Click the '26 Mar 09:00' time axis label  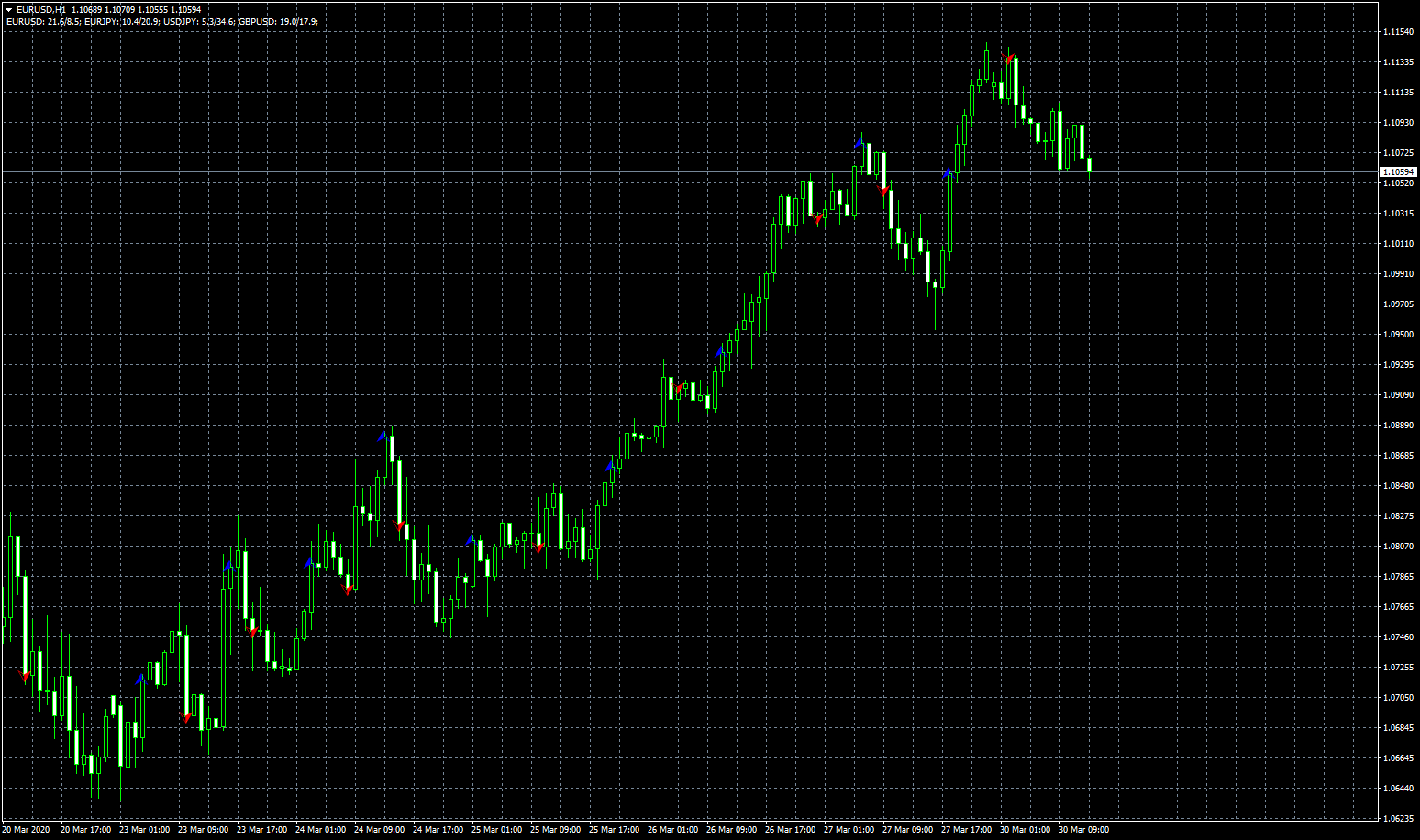pos(731,830)
